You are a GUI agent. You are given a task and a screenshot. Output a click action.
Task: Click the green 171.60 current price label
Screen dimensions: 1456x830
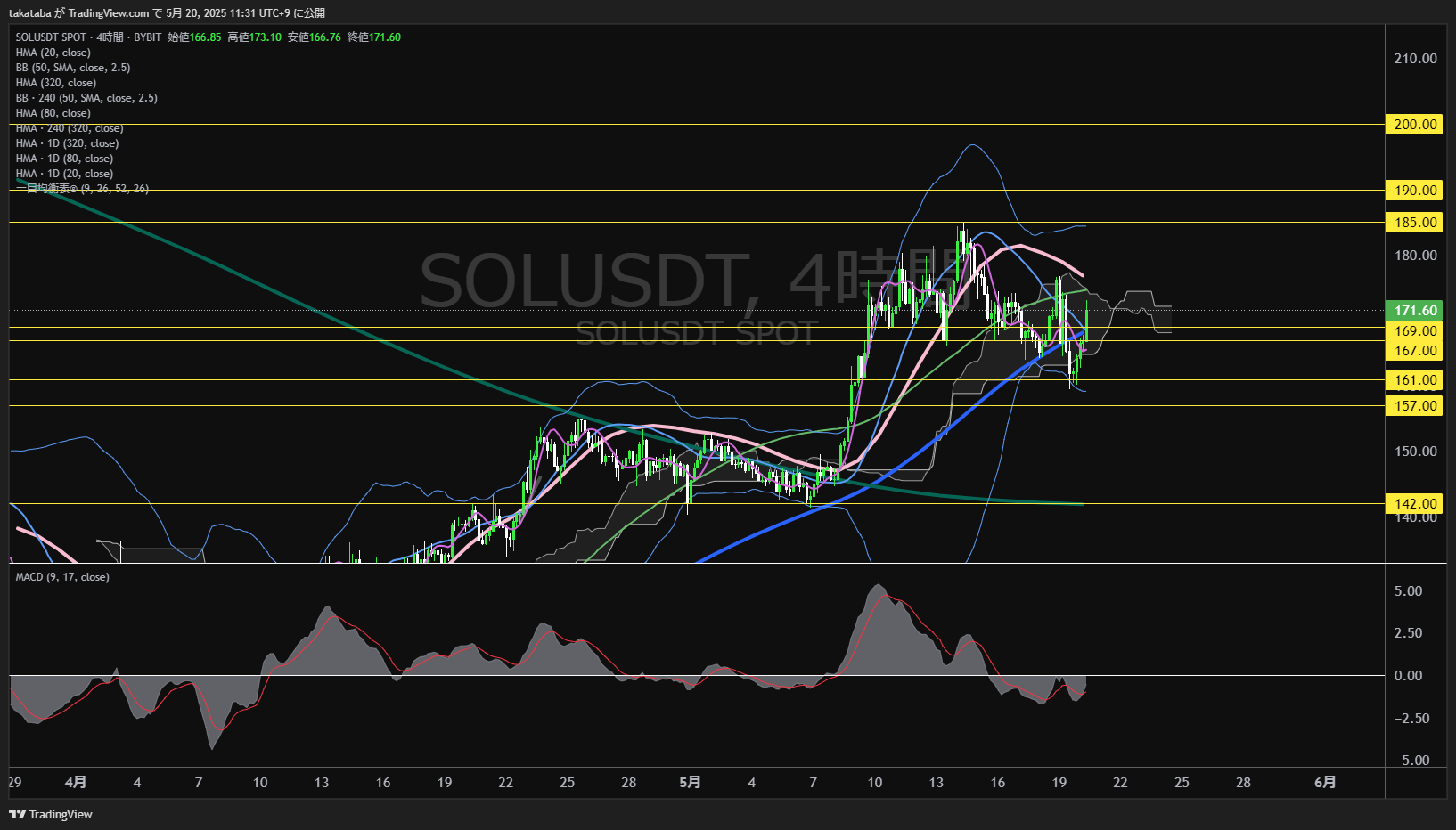(x=1415, y=311)
